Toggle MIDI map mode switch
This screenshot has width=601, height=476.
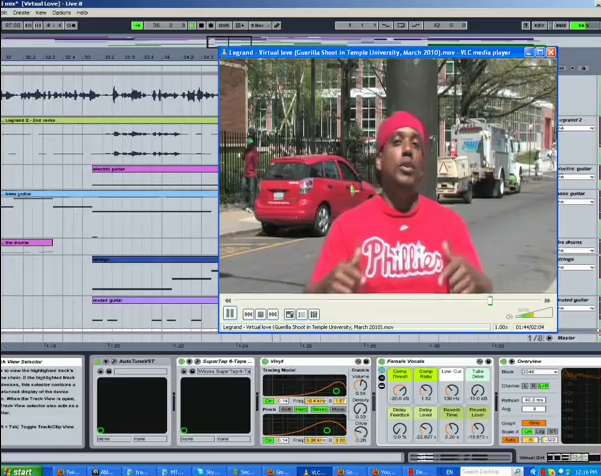(561, 25)
